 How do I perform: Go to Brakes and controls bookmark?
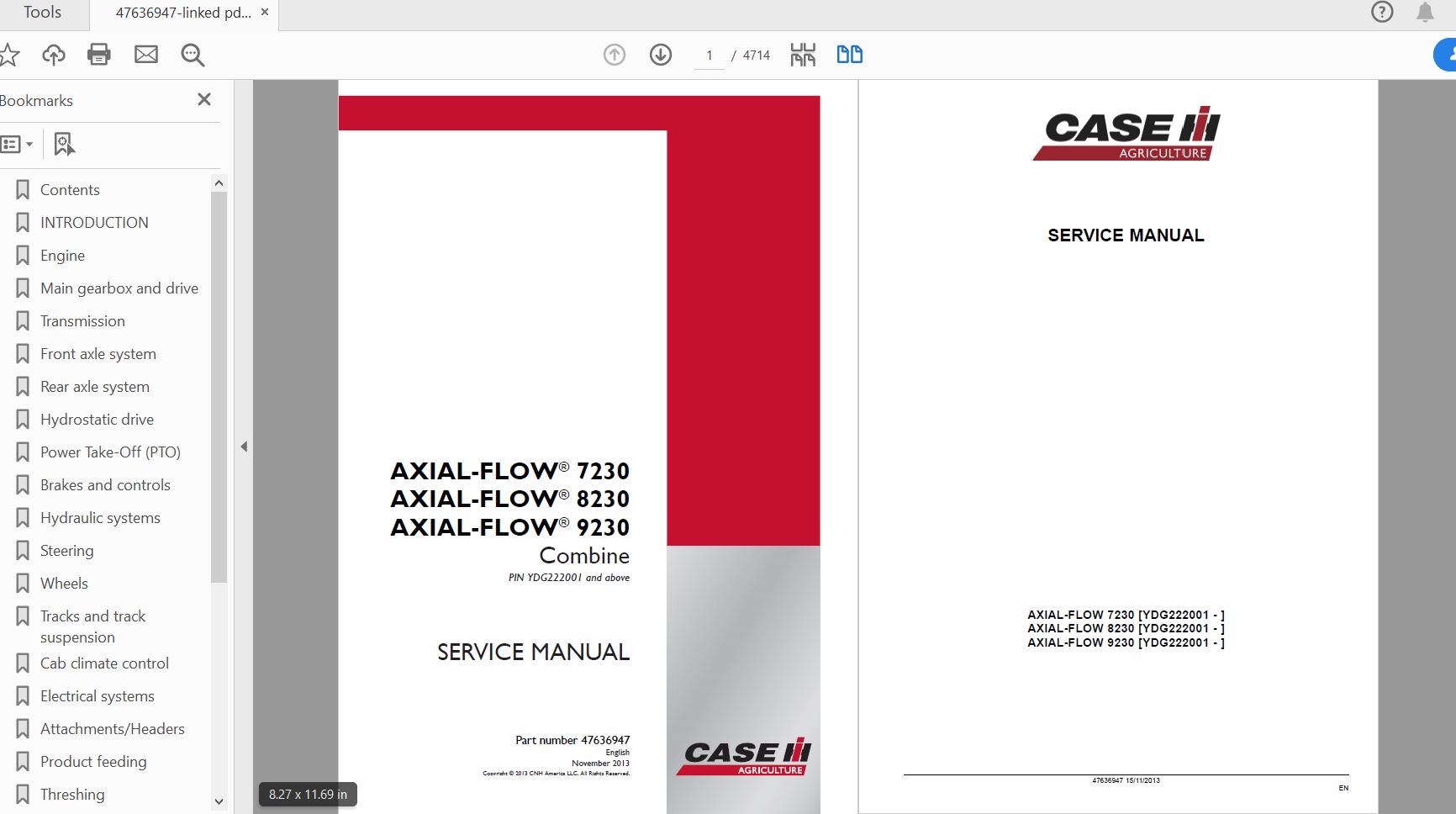[105, 485]
